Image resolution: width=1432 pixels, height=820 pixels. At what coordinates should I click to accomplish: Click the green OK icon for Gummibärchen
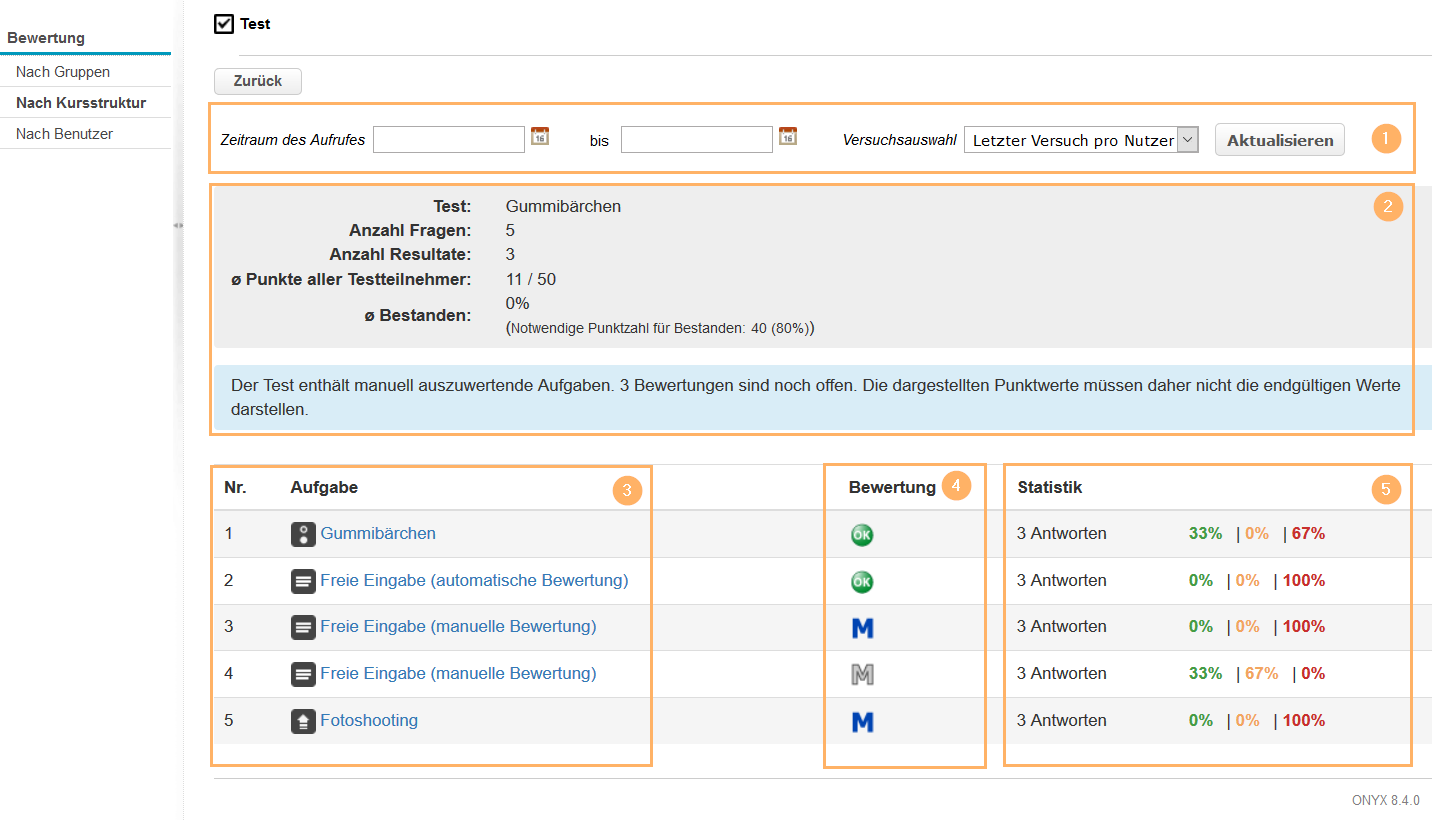coord(861,535)
